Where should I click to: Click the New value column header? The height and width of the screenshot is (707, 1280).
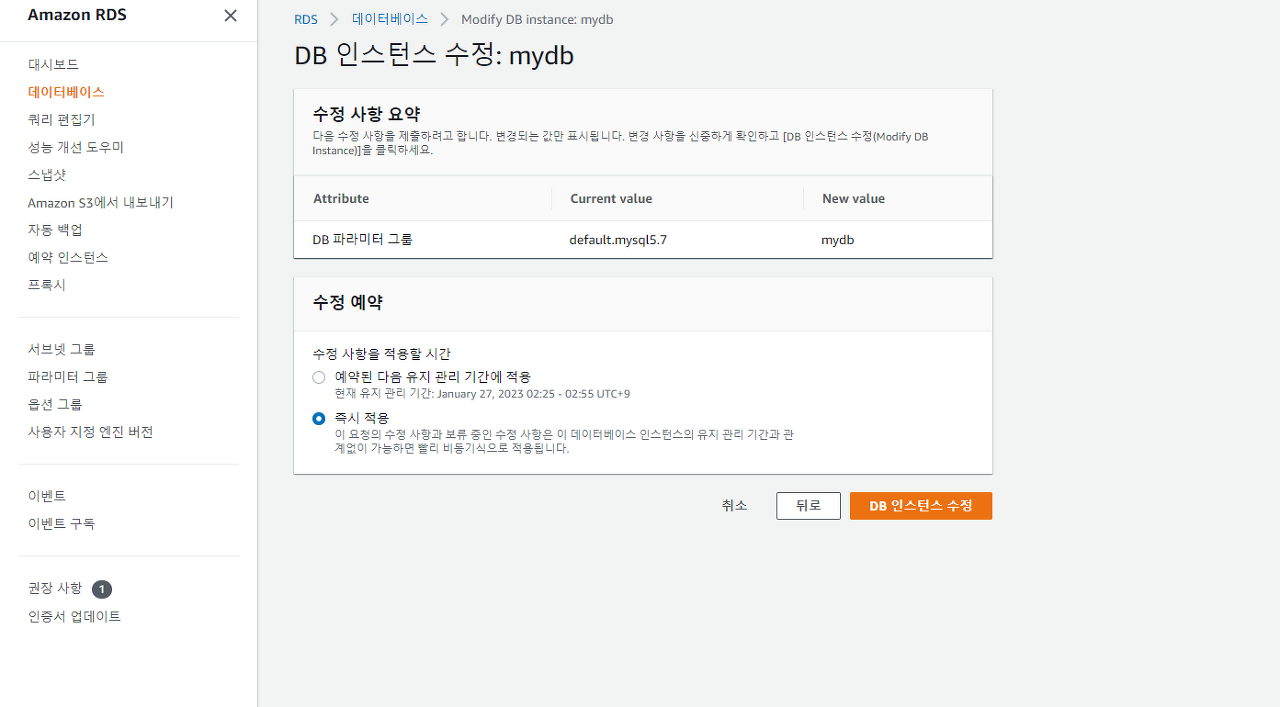(x=853, y=198)
